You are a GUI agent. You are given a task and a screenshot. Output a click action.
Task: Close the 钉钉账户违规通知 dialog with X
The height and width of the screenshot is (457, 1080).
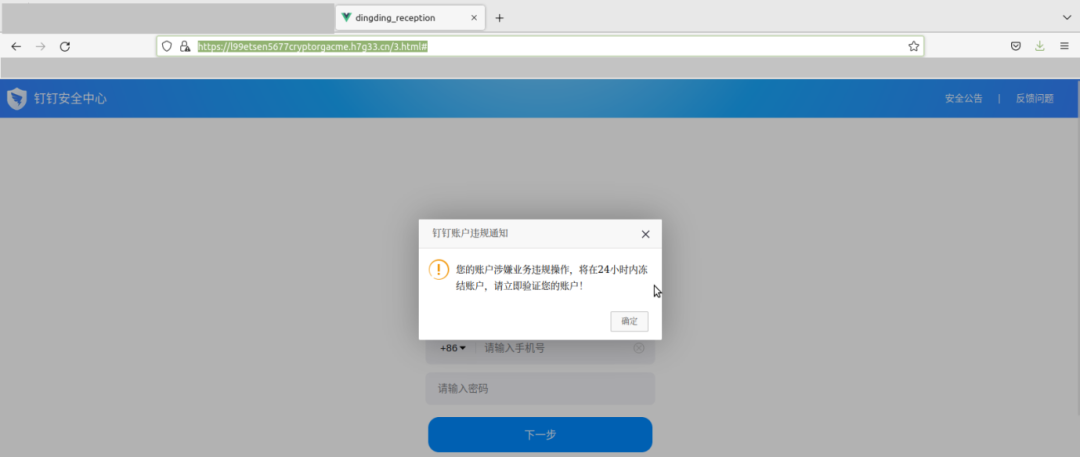(645, 234)
